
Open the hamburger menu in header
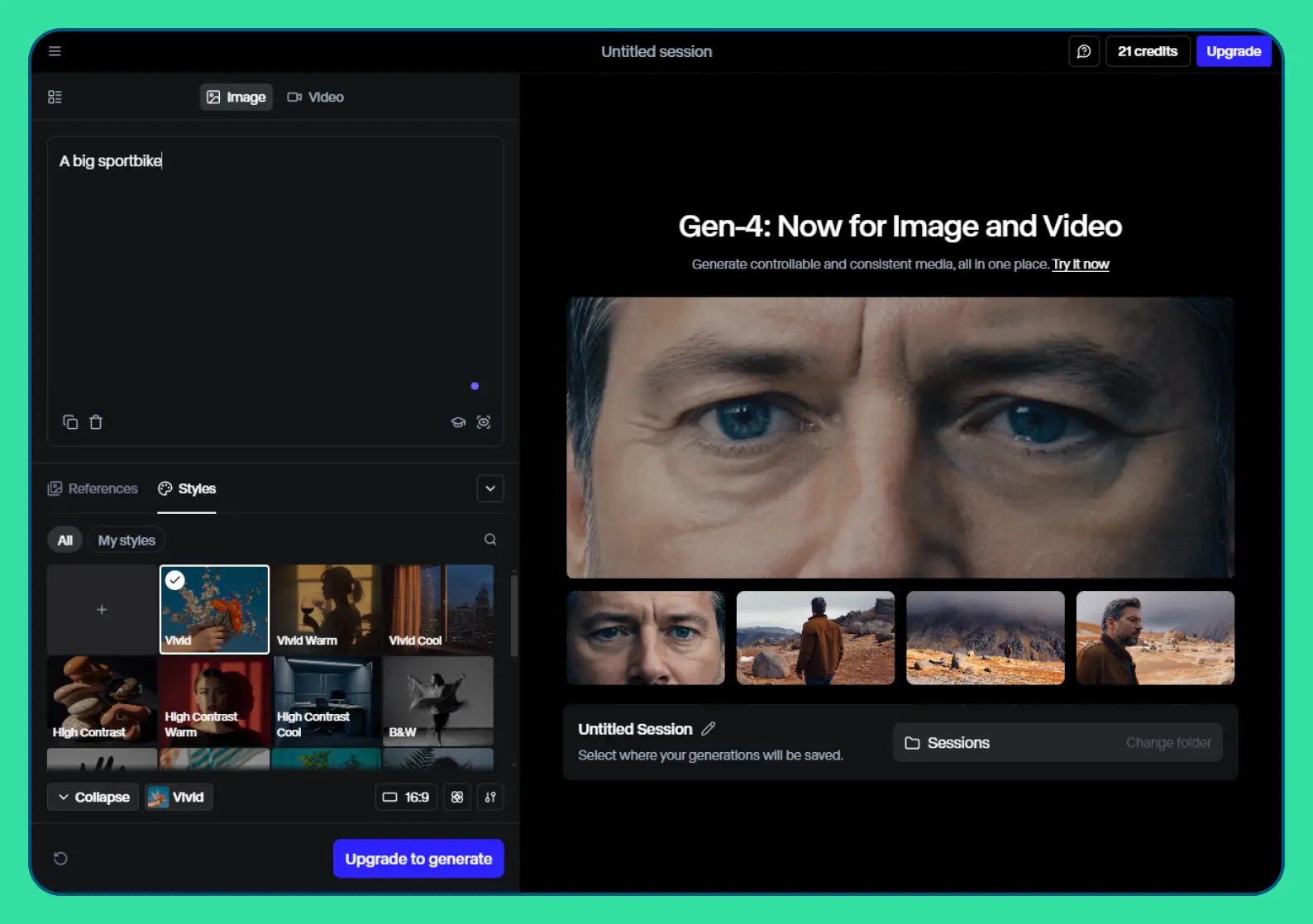point(55,51)
